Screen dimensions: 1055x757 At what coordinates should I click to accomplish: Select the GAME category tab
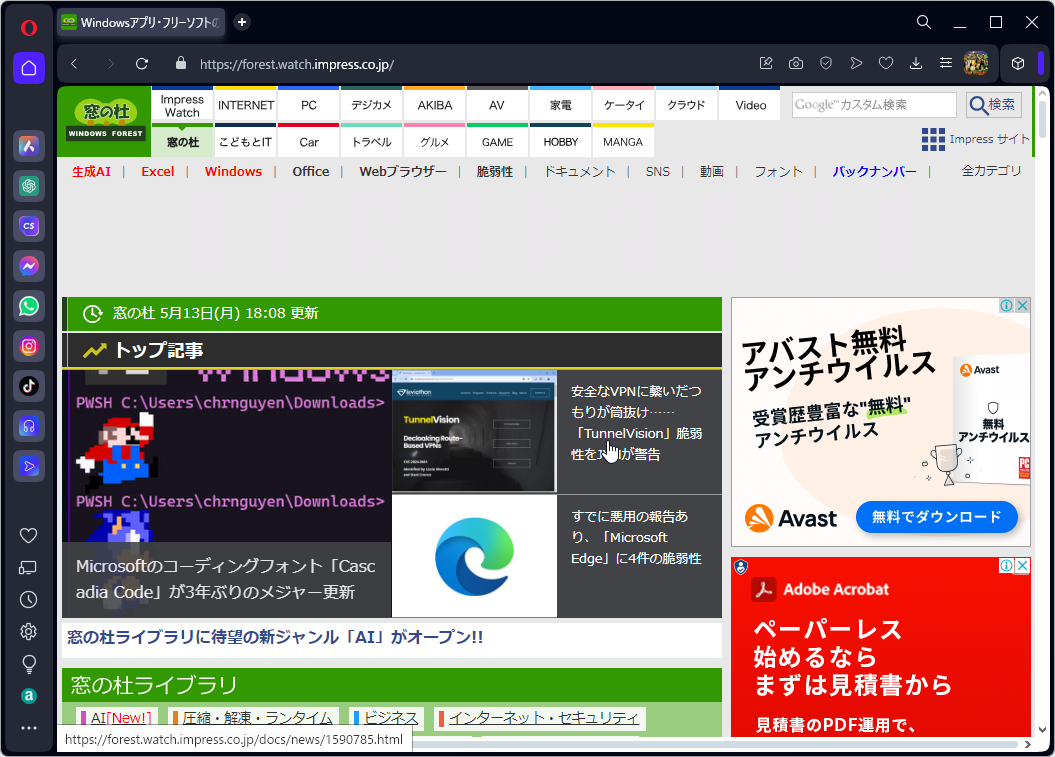coord(497,142)
